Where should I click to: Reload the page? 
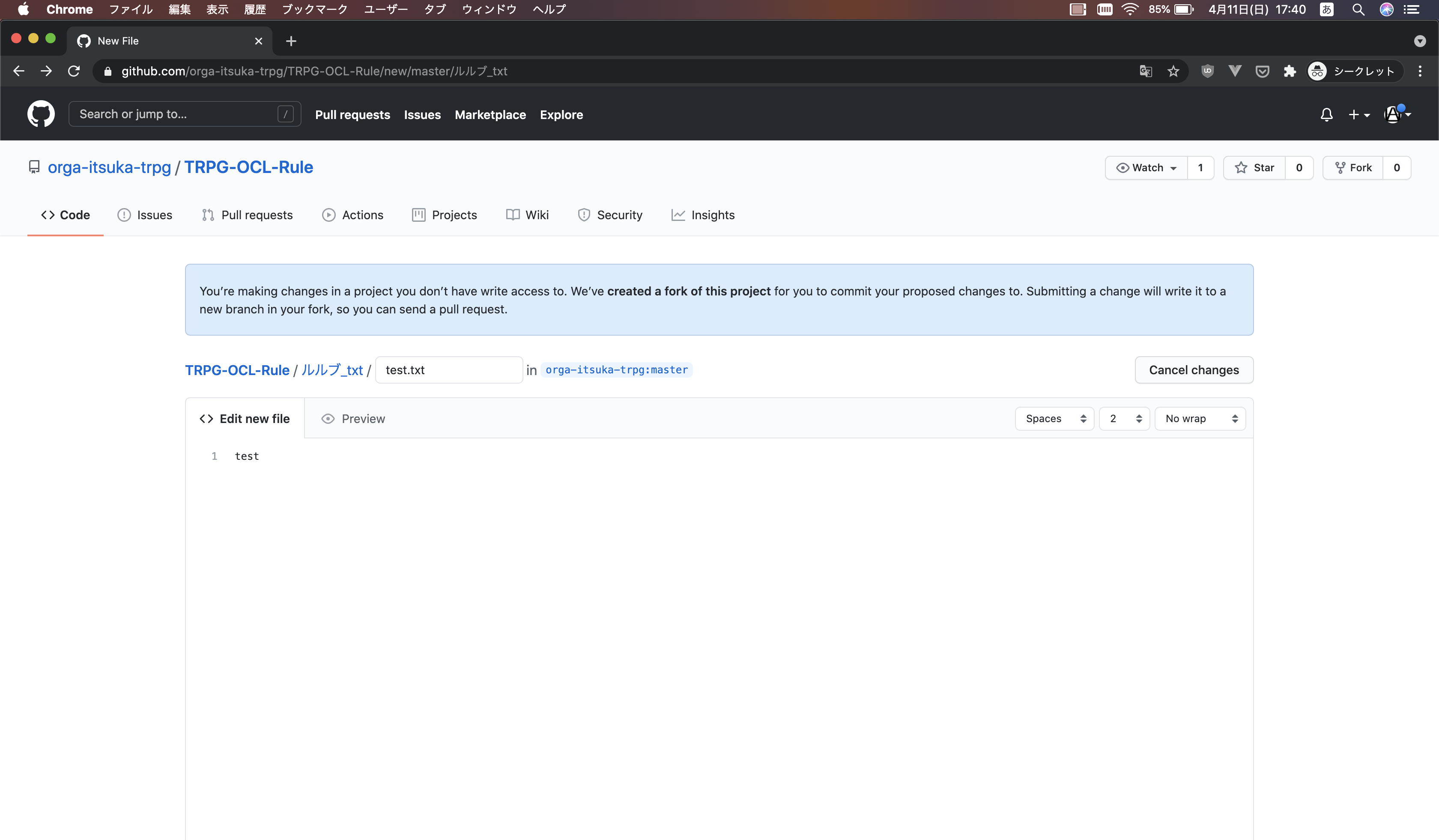pyautogui.click(x=74, y=71)
